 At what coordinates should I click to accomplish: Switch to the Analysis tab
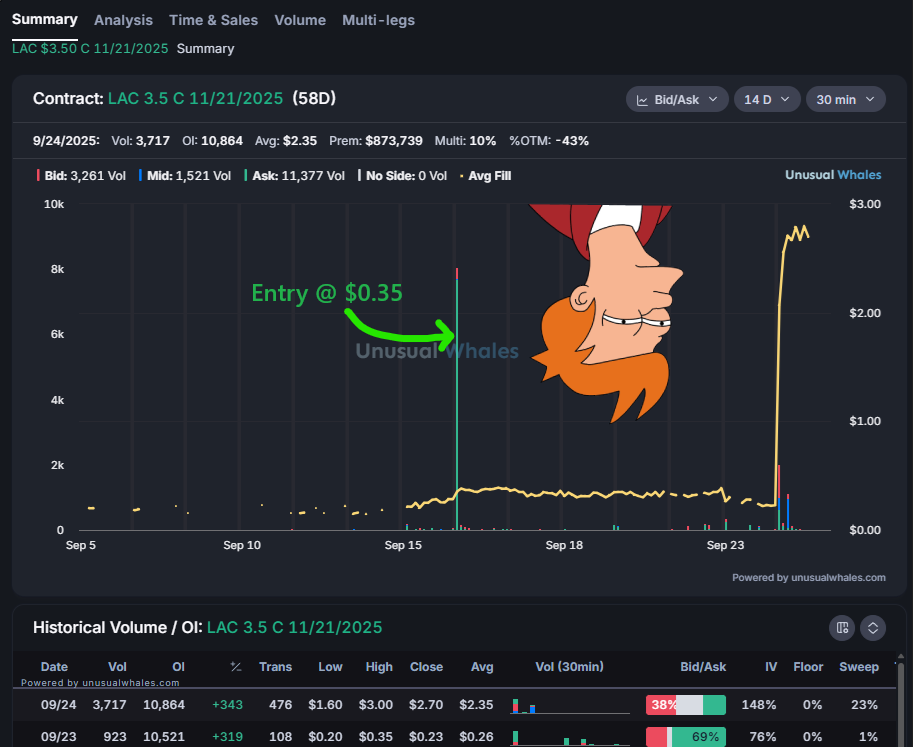[123, 20]
